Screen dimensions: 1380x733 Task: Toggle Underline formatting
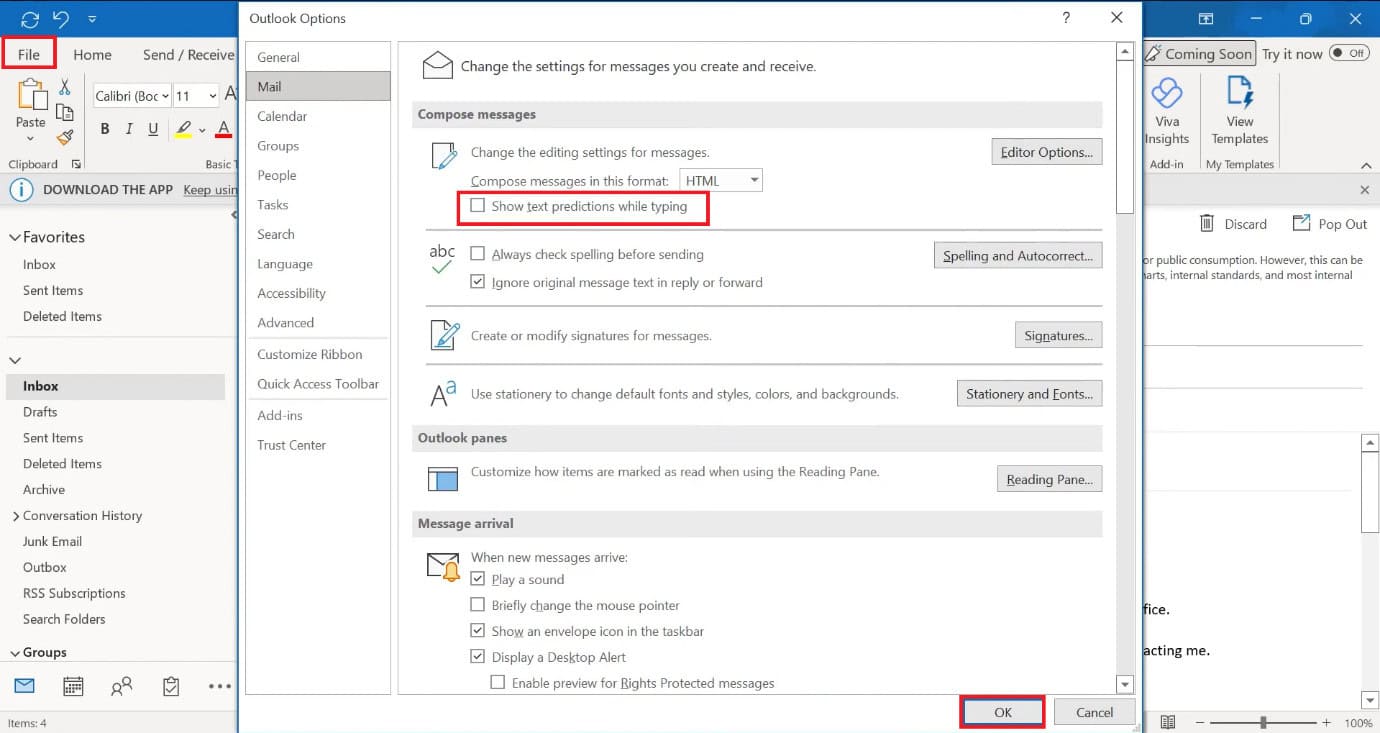pos(153,129)
